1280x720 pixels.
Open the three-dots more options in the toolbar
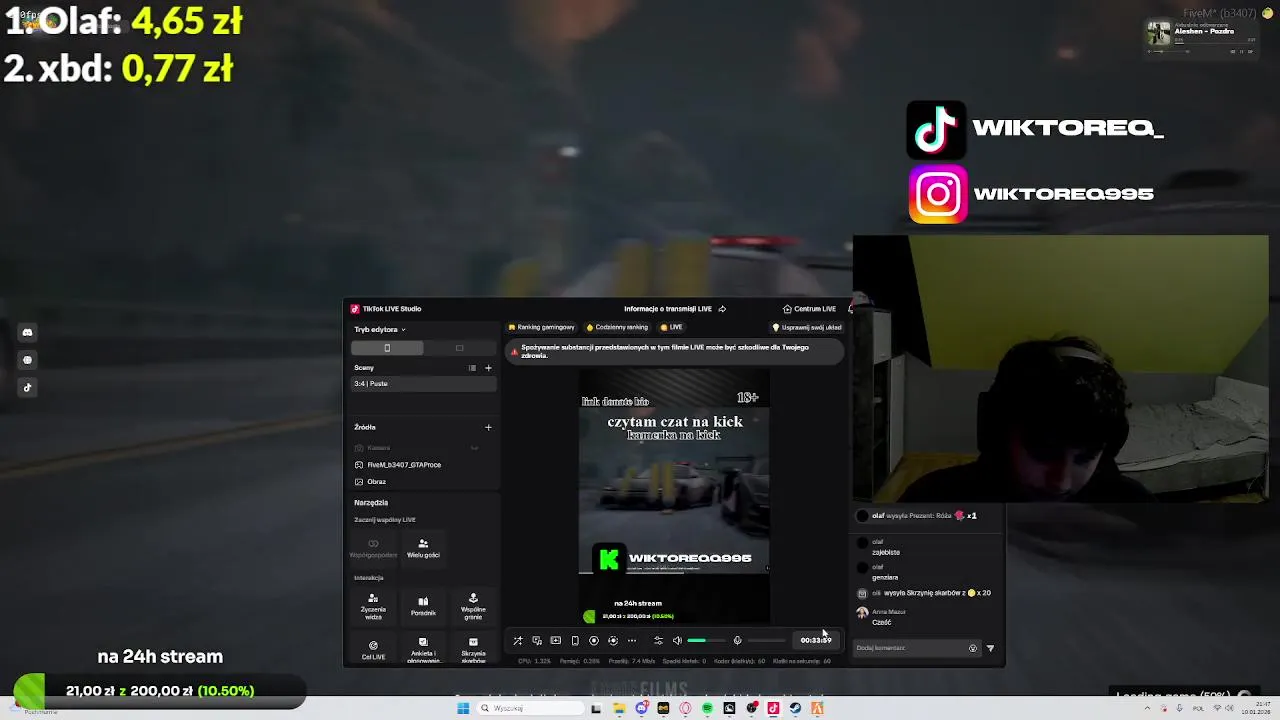pyautogui.click(x=632, y=641)
